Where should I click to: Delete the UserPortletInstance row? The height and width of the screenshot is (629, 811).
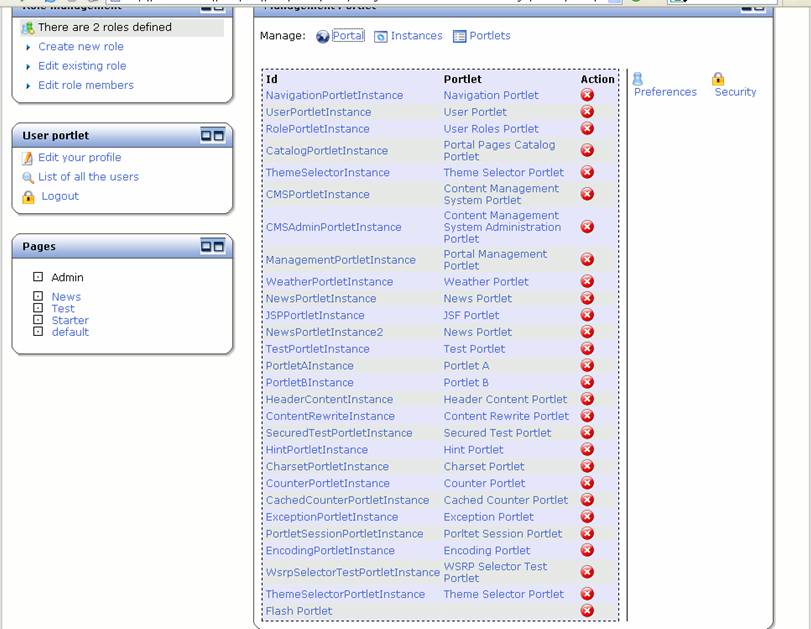pyautogui.click(x=587, y=112)
